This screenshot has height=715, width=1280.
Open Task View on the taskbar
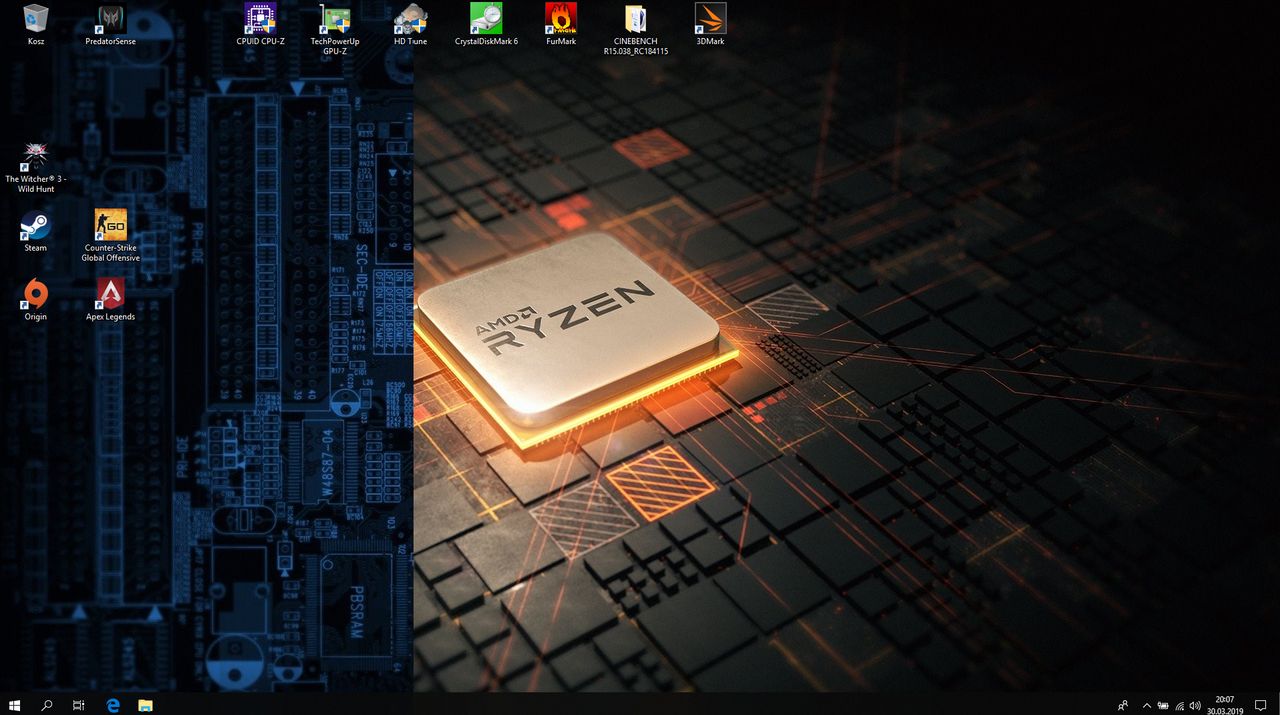click(x=79, y=705)
